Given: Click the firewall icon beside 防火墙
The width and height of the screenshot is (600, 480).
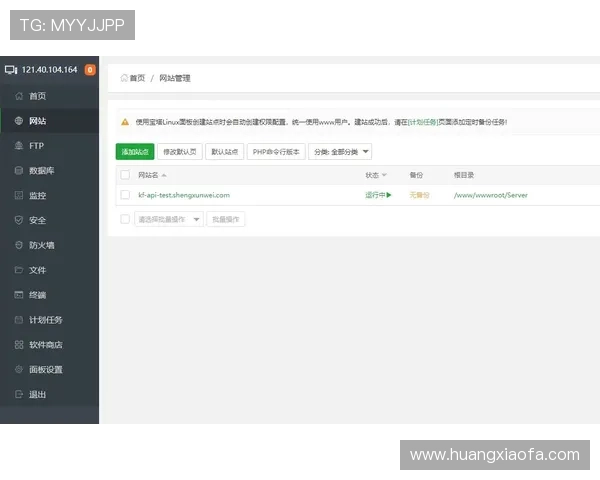Looking at the screenshot, I should pos(19,245).
